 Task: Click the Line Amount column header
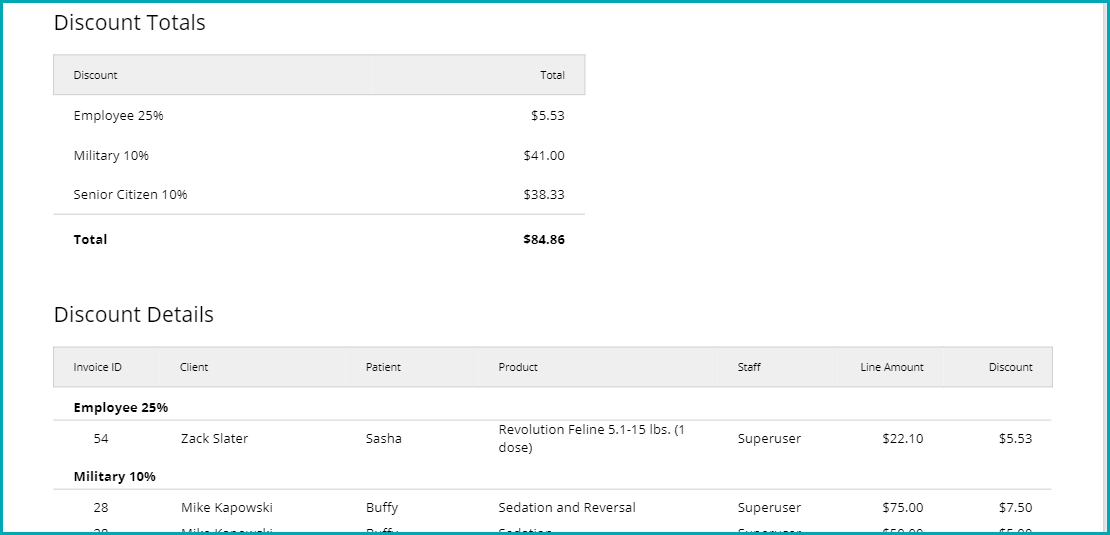[891, 367]
